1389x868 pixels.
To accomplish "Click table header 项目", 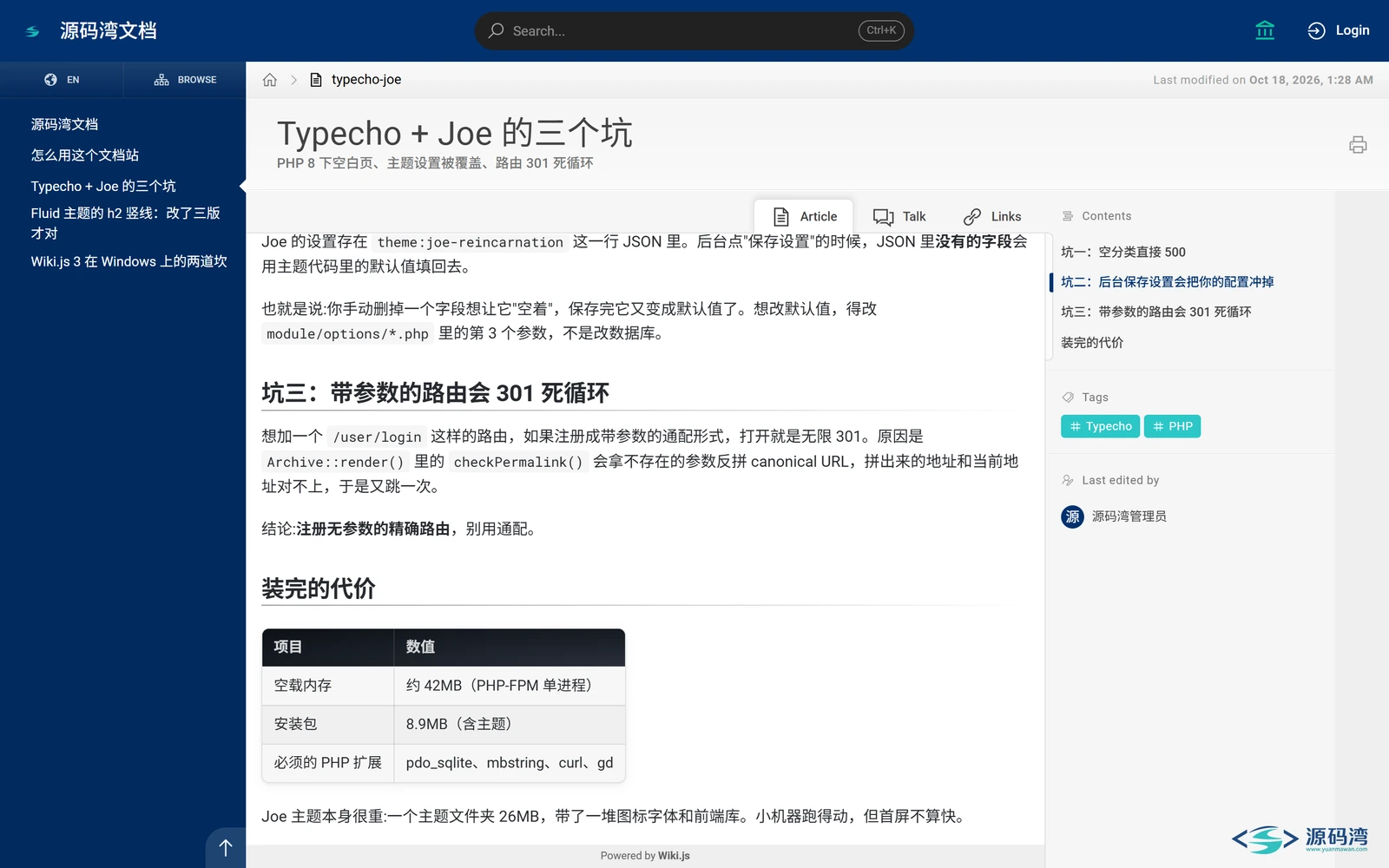I will click(x=328, y=647).
